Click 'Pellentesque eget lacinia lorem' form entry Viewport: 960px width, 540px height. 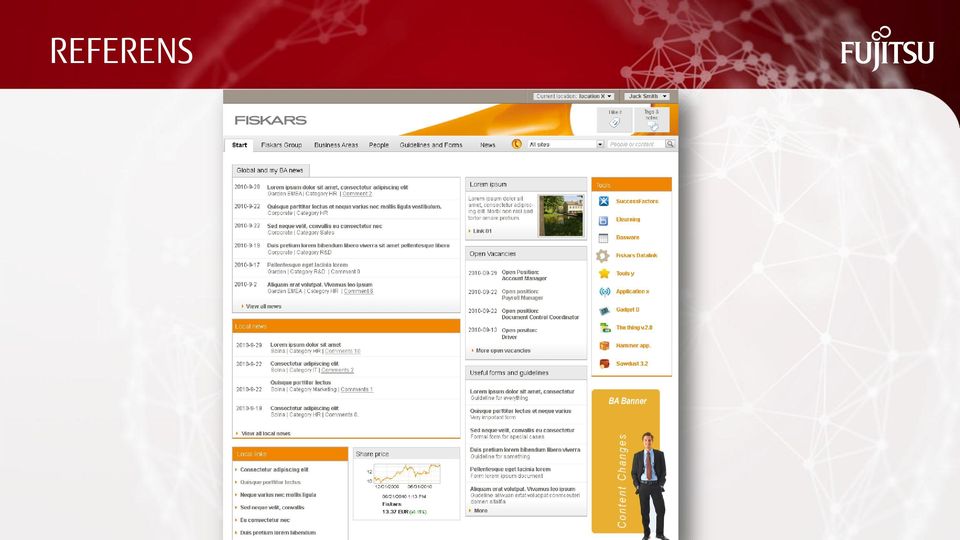pos(510,469)
